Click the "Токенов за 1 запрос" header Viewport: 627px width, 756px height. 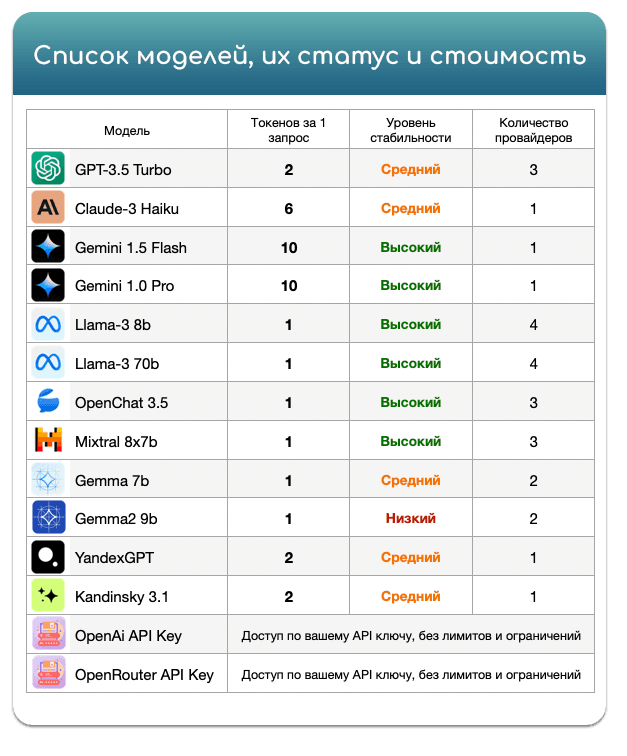tap(288, 130)
